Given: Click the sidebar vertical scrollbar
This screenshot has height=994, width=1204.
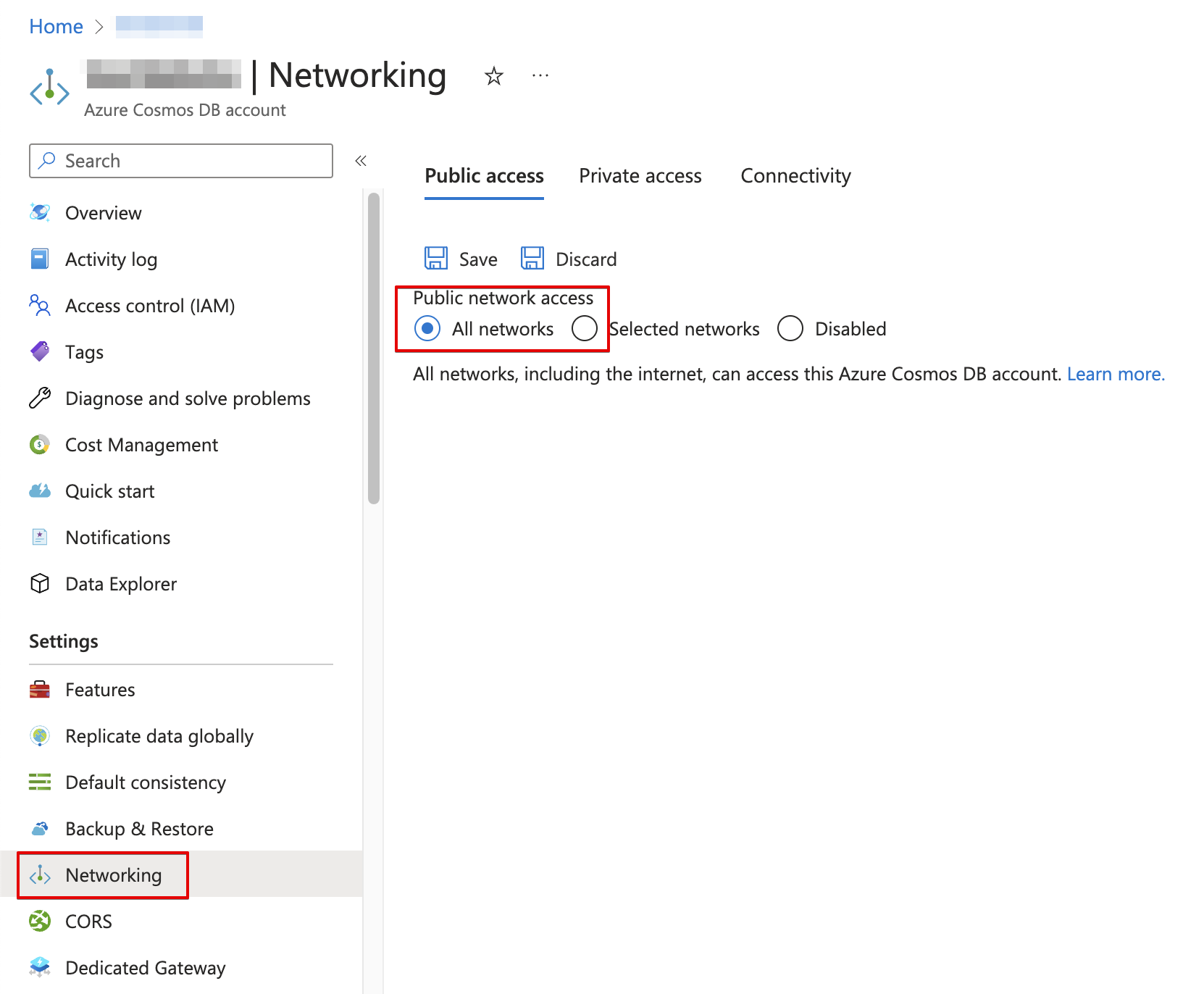Looking at the screenshot, I should 374,348.
